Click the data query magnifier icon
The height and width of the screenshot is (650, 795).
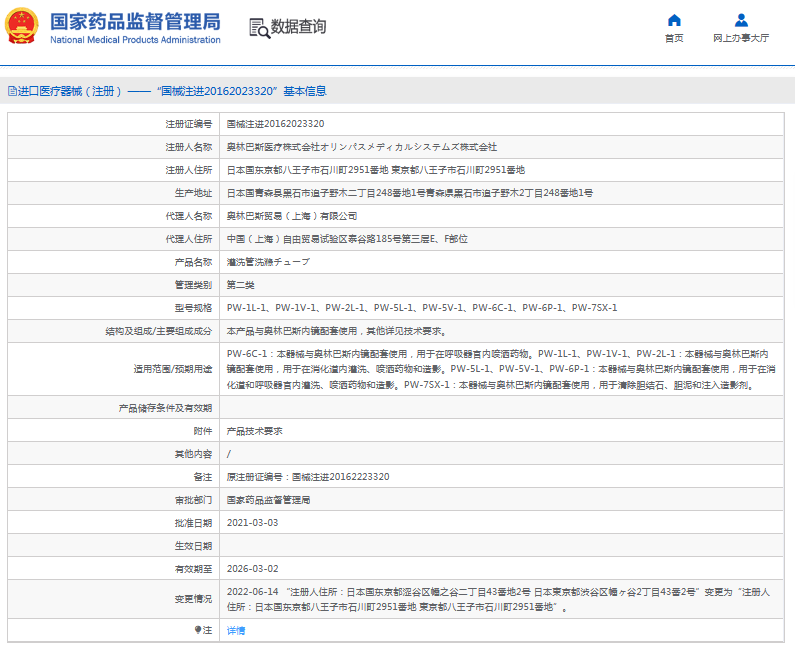point(259,28)
